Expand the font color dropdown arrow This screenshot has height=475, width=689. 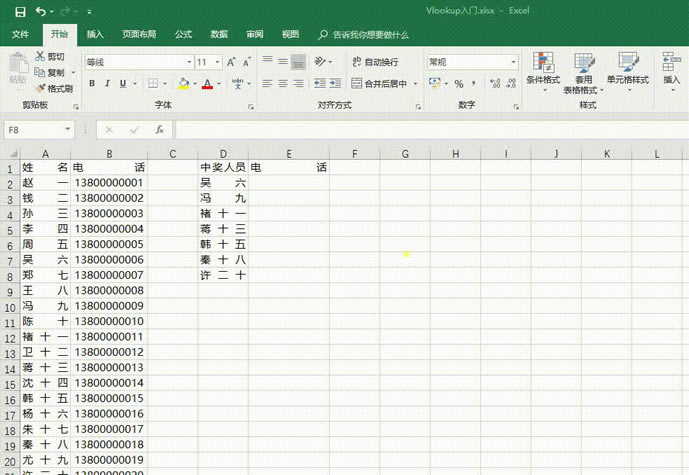point(219,83)
